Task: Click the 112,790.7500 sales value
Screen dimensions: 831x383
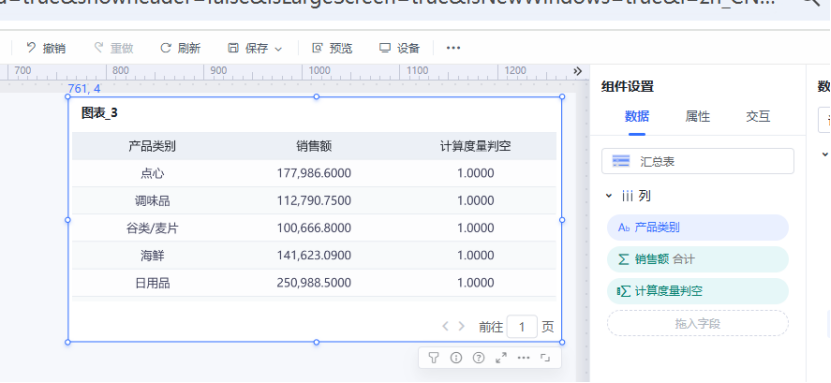Action: point(314,201)
